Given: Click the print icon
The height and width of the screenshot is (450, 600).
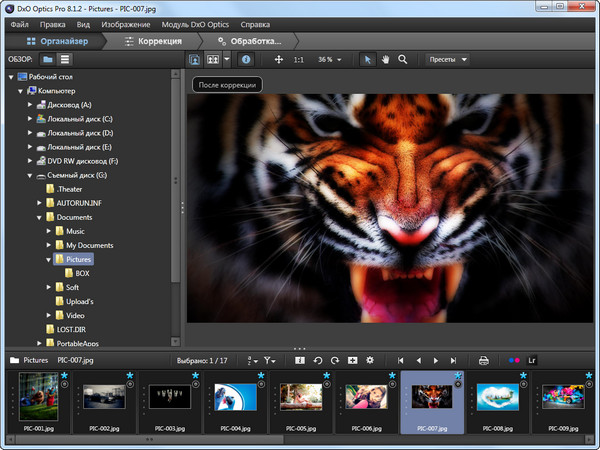Looking at the screenshot, I should (483, 359).
